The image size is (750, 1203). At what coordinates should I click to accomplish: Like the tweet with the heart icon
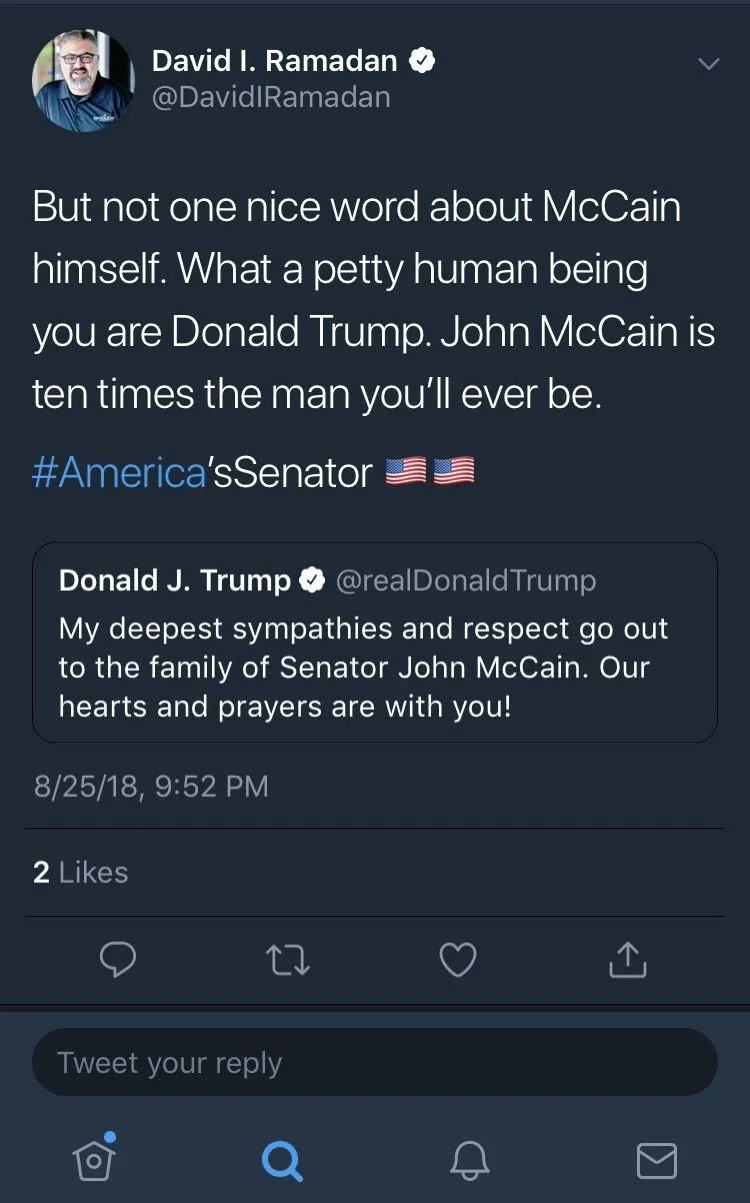(x=458, y=960)
